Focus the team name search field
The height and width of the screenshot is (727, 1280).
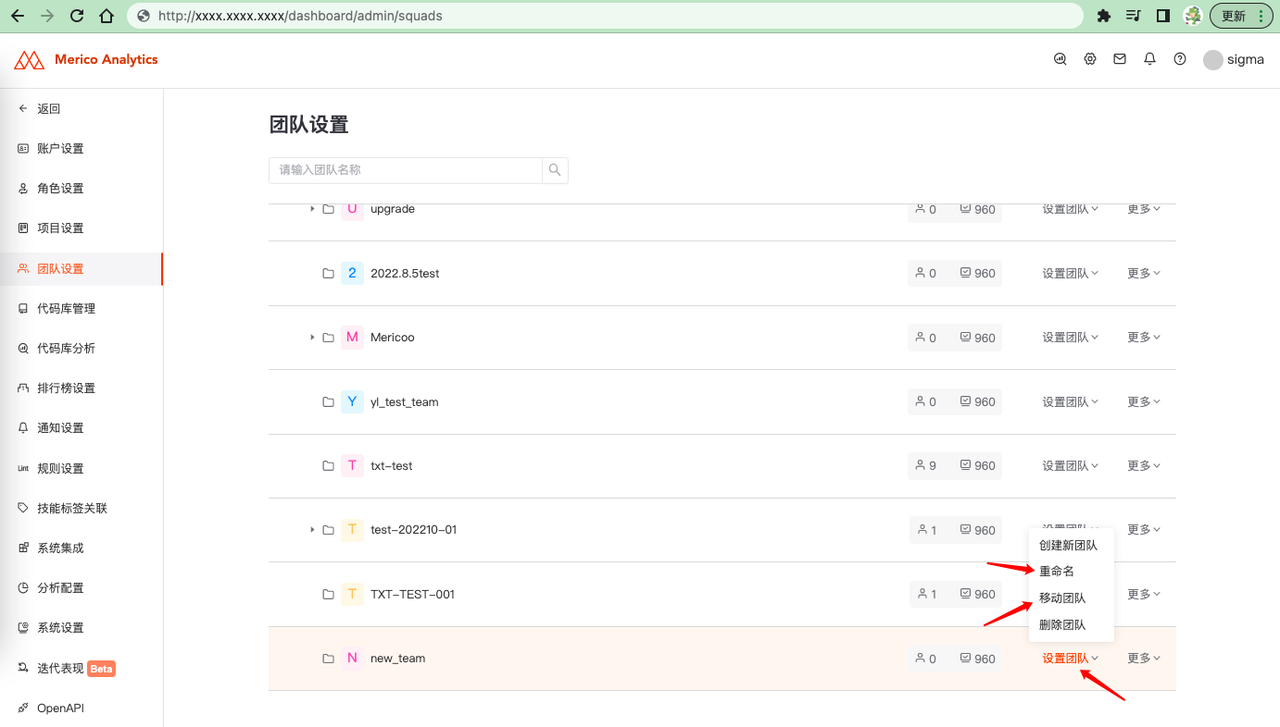pos(406,170)
